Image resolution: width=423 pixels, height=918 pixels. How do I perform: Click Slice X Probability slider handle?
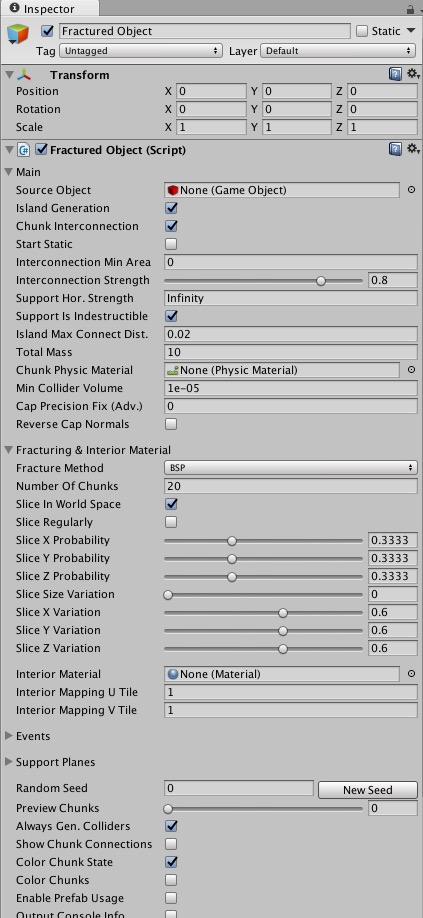coord(232,540)
